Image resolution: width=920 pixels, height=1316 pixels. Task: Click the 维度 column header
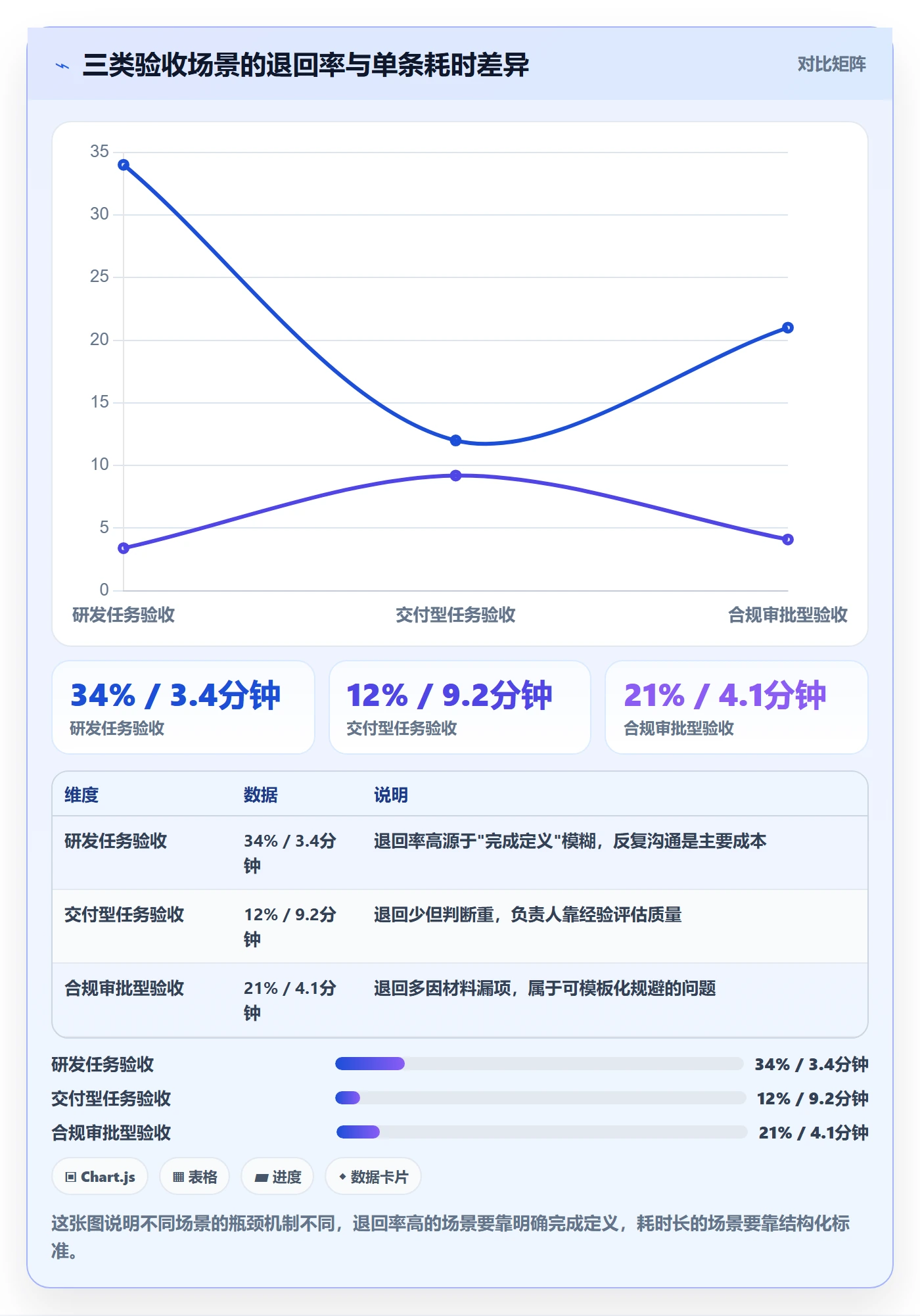tap(81, 795)
